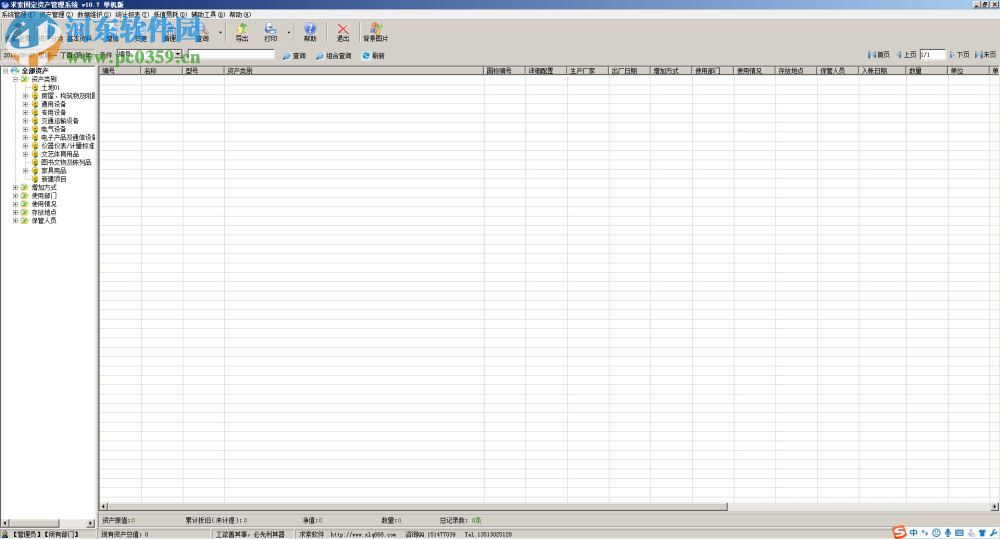Screen dimensions: 1000x539
Task: Expand the 家具用品 tree branch
Action: coord(26,171)
